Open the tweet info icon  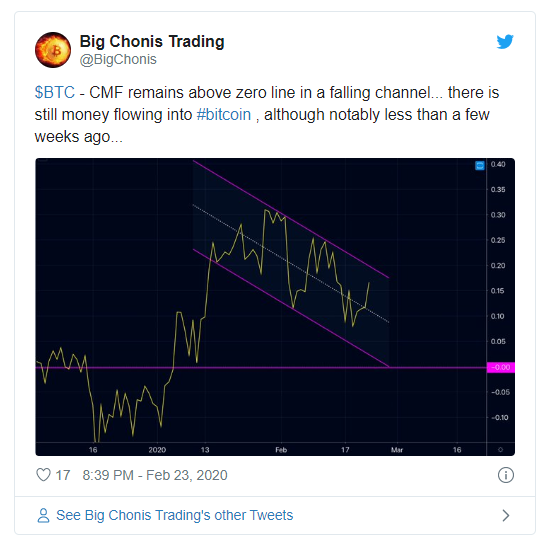point(506,475)
